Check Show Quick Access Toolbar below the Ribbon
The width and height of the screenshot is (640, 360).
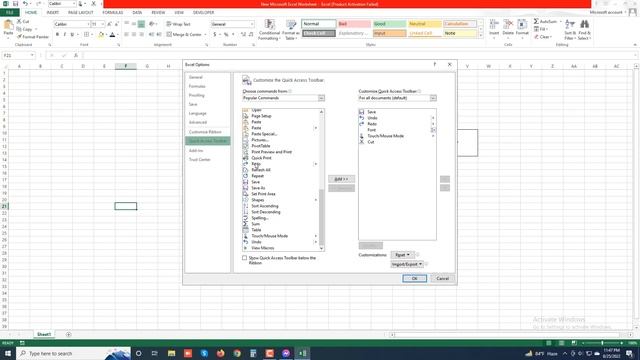click(244, 258)
